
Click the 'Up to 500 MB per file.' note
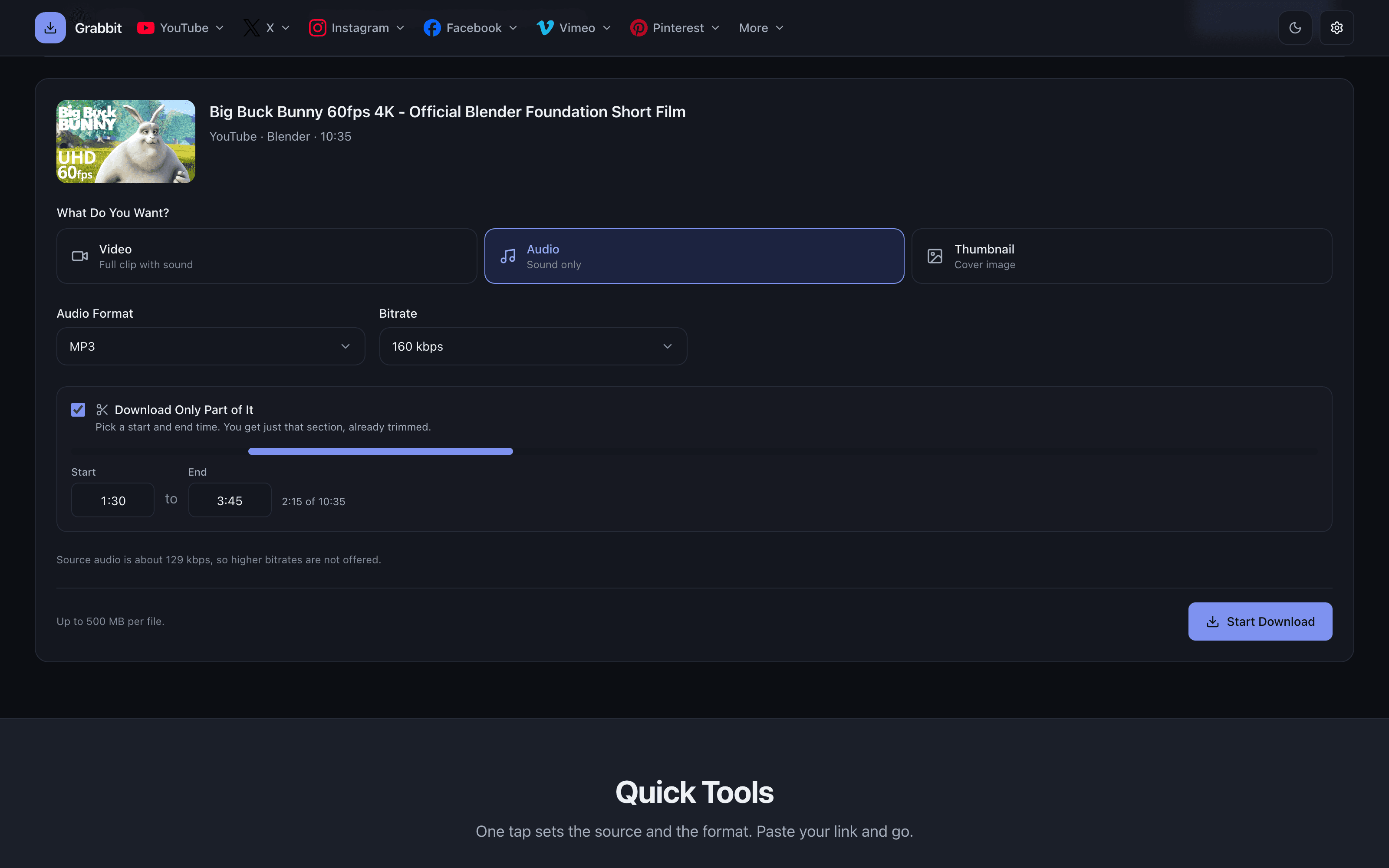(110, 621)
